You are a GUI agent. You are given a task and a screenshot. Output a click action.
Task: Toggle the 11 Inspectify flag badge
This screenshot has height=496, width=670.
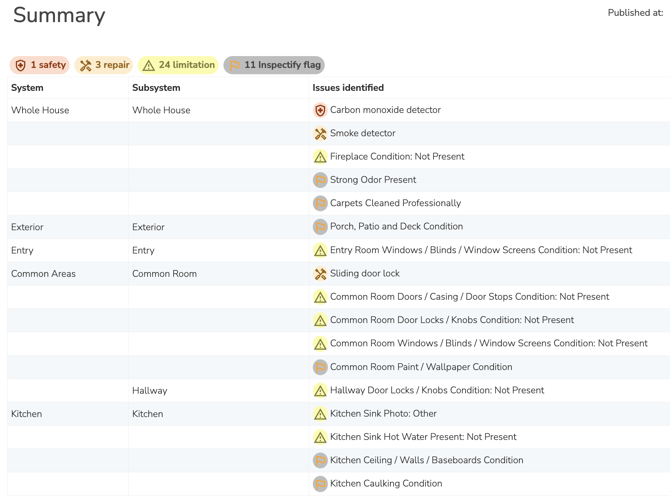pos(274,65)
